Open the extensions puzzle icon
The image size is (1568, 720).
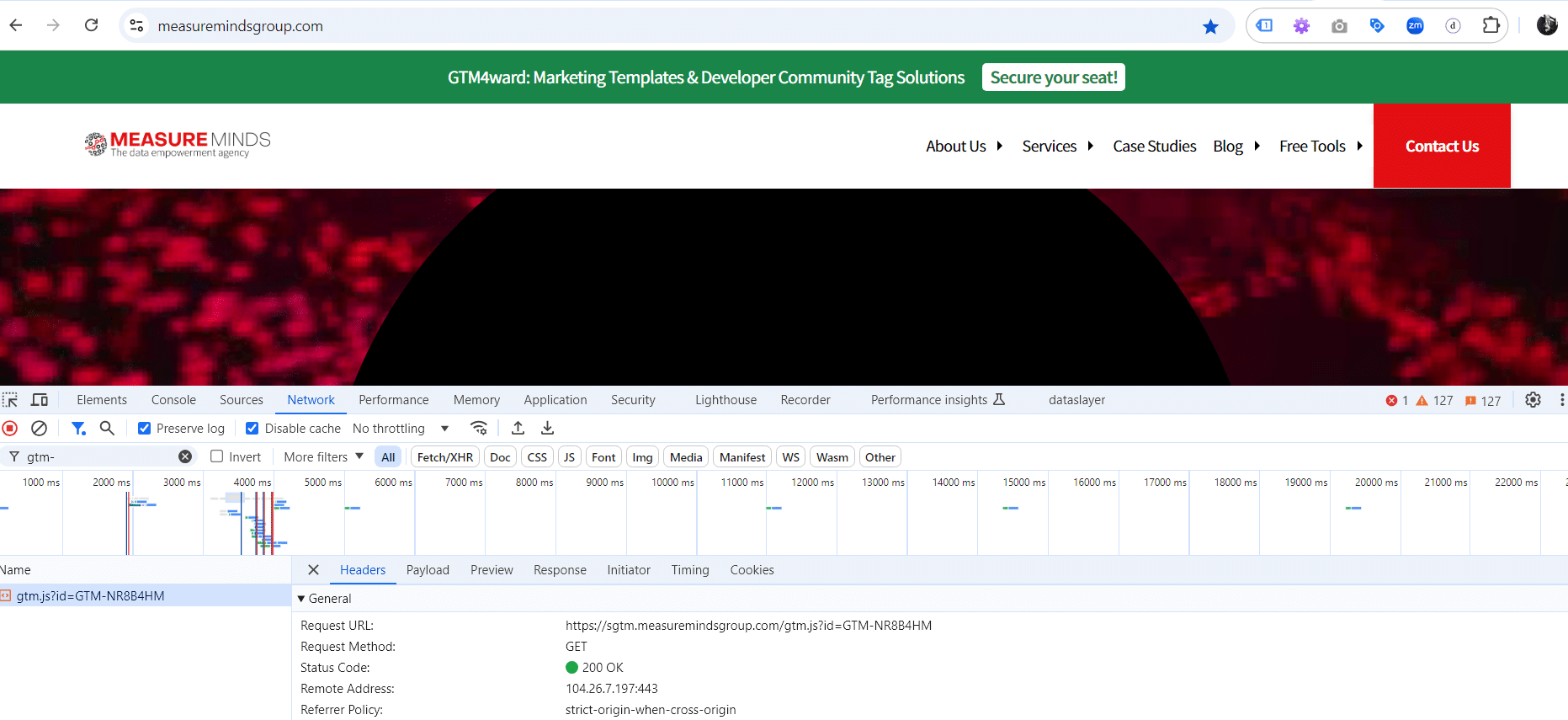pos(1491,25)
